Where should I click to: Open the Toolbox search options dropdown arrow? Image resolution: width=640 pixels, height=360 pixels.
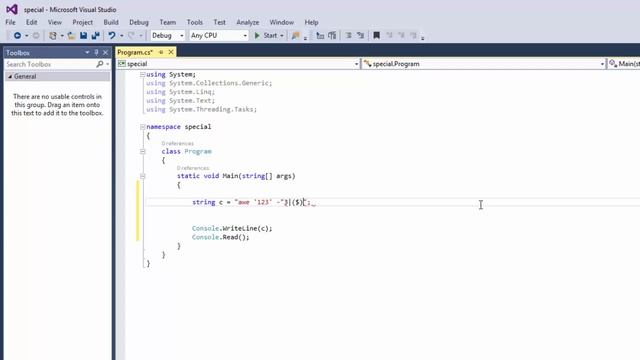tap(107, 64)
